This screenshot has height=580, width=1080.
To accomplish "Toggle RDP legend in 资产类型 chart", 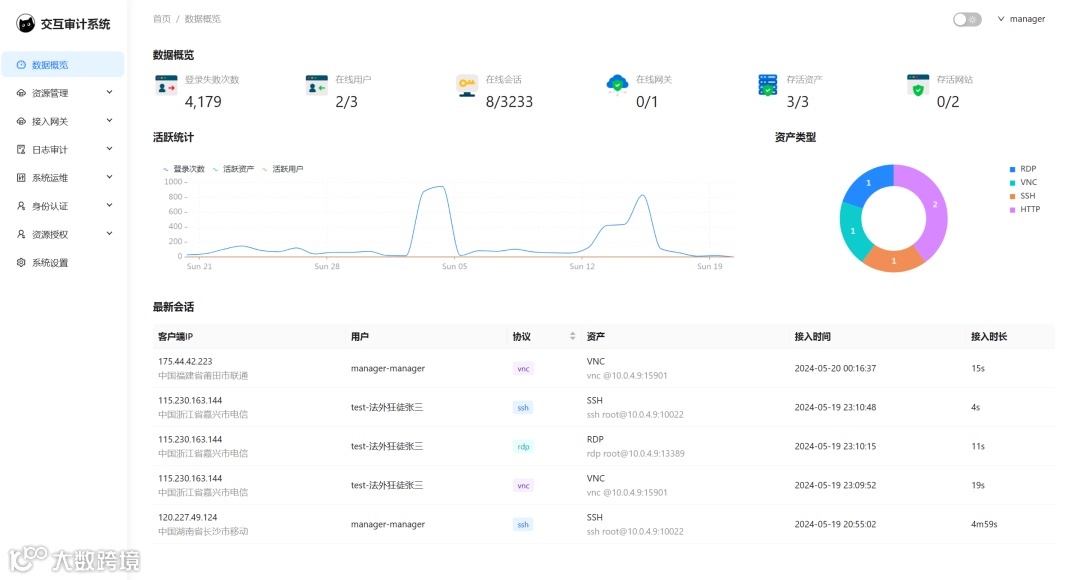I will [x=1023, y=169].
